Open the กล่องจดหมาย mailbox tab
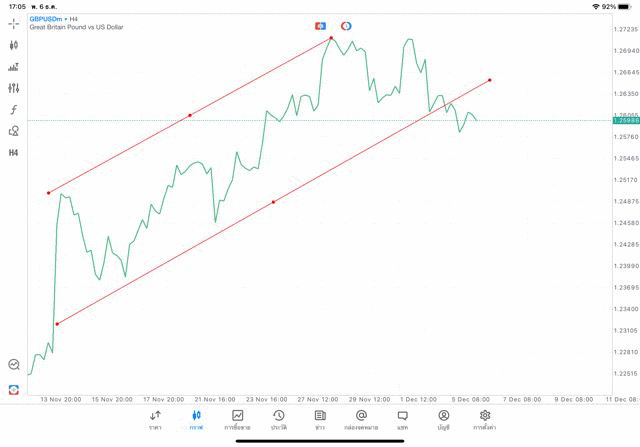This screenshot has width=640, height=447. tap(361, 420)
